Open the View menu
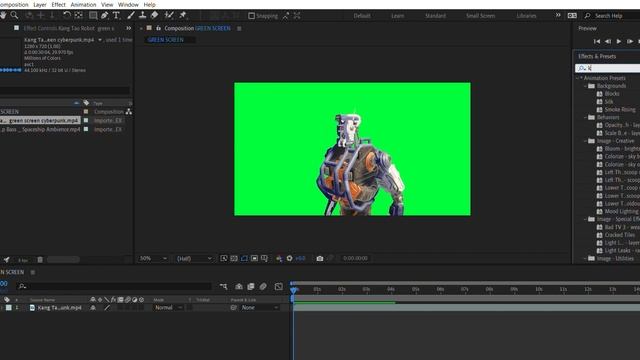 click(107, 4)
